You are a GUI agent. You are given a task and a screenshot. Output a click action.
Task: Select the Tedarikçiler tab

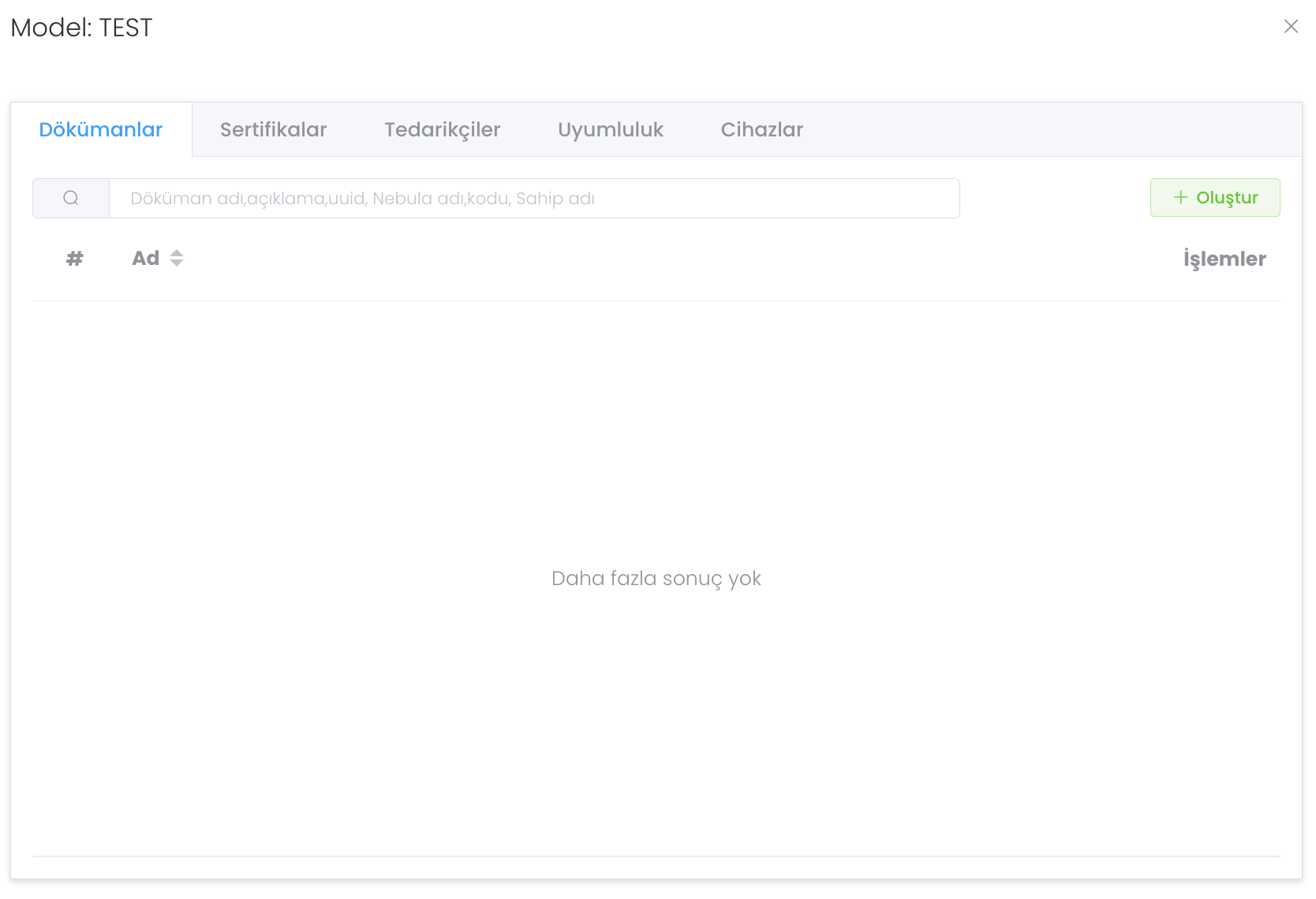442,129
